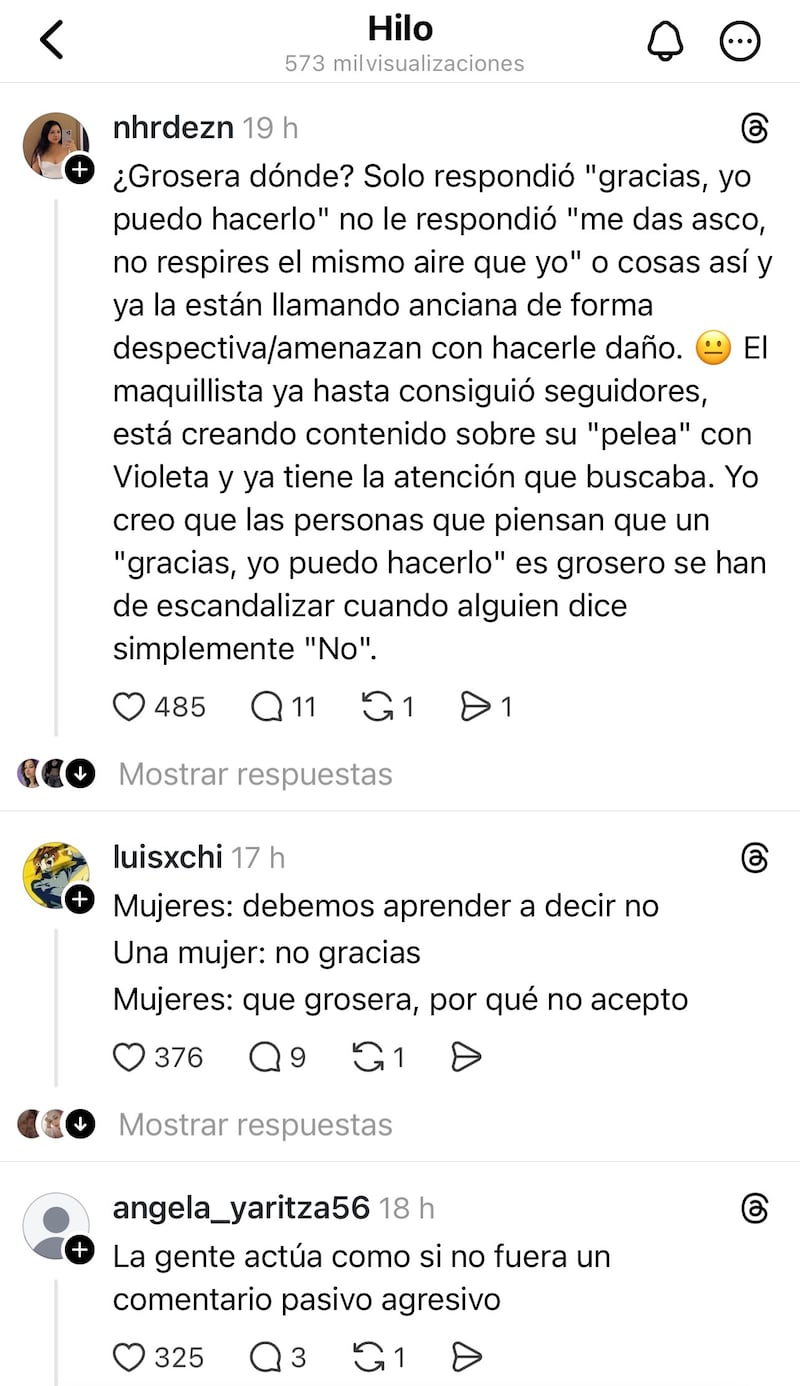This screenshot has height=1386, width=800.
Task: Go back using the top-left arrow
Action: click(x=52, y=41)
